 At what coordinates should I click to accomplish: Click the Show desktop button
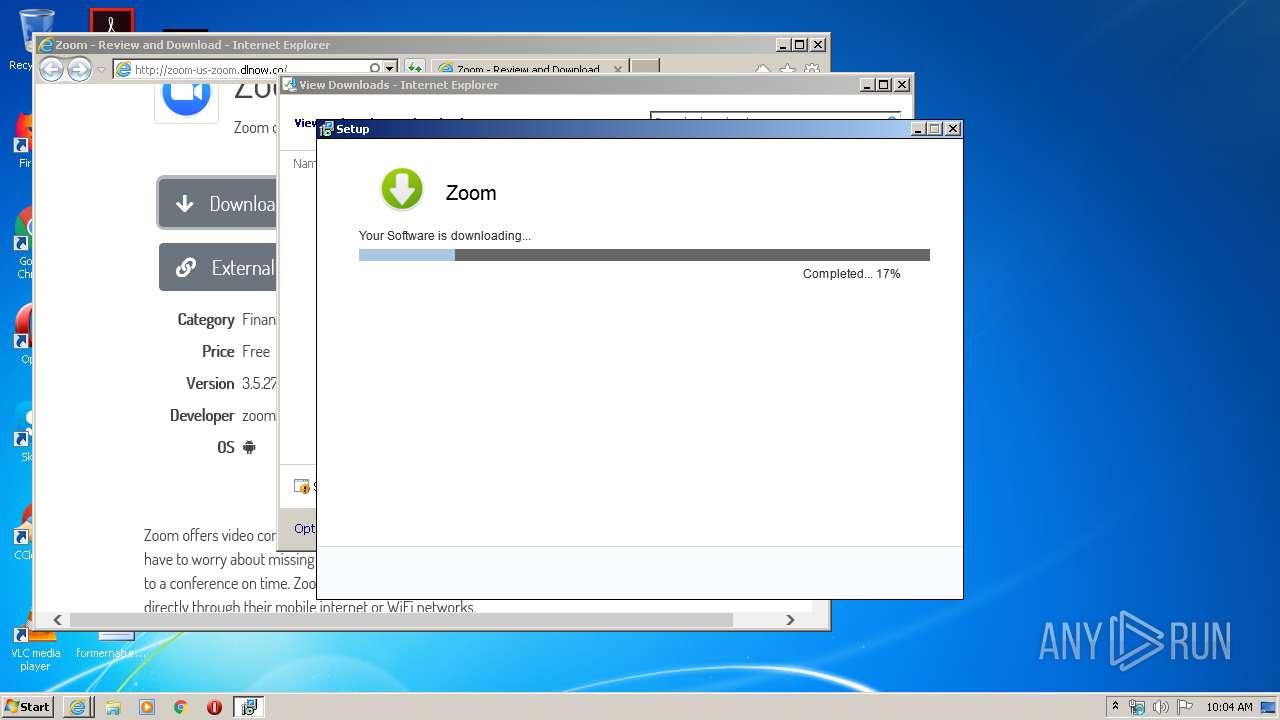[x=1269, y=707]
